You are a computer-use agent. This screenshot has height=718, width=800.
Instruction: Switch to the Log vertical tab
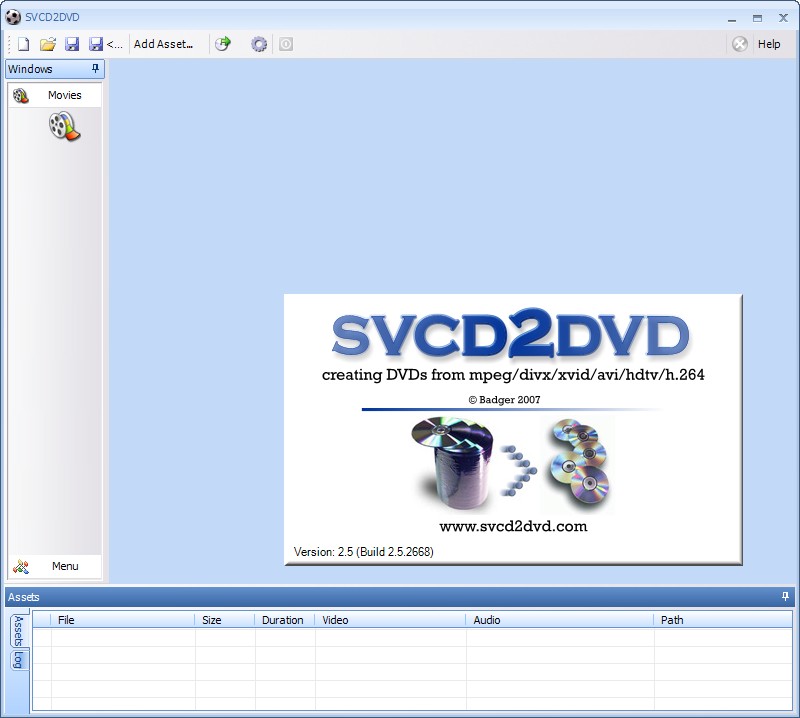[19, 660]
